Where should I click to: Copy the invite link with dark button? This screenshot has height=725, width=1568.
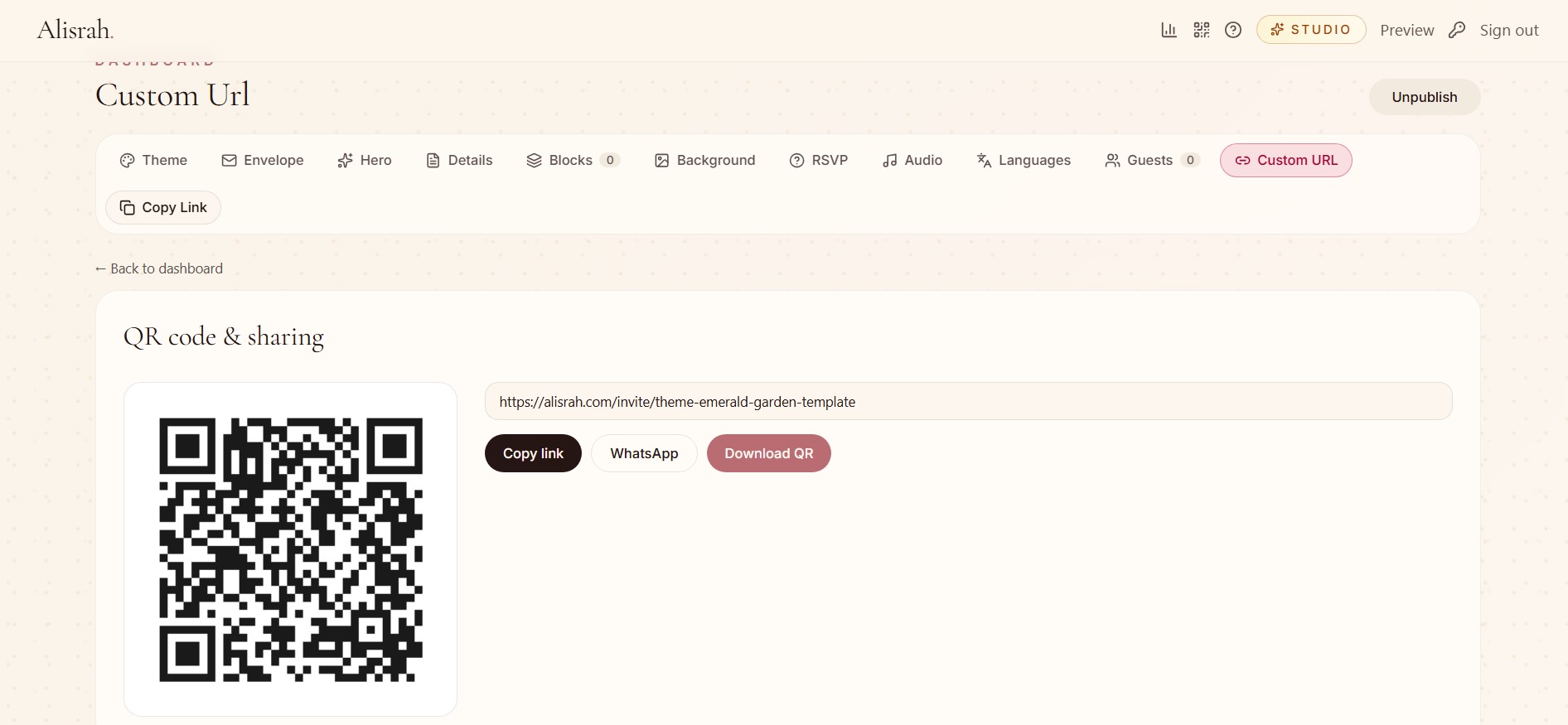click(533, 453)
